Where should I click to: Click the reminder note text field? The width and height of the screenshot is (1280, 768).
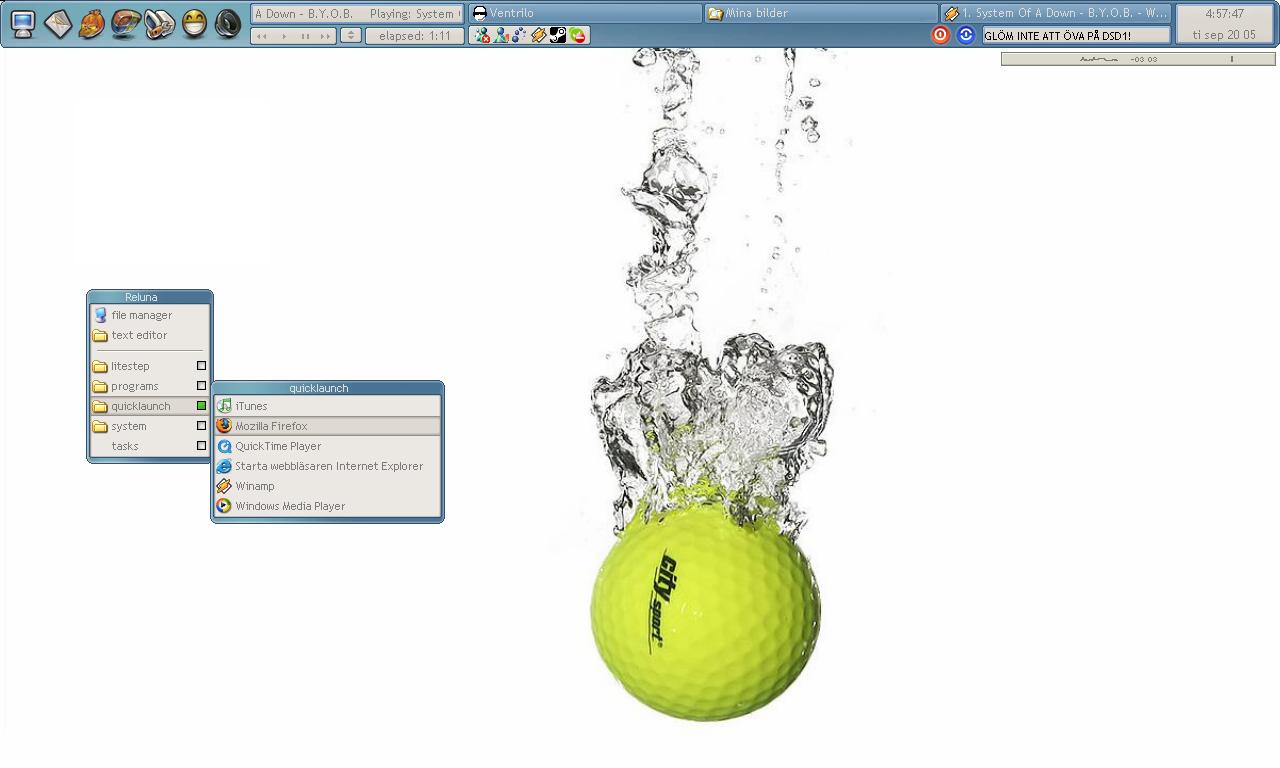pyautogui.click(x=1076, y=35)
